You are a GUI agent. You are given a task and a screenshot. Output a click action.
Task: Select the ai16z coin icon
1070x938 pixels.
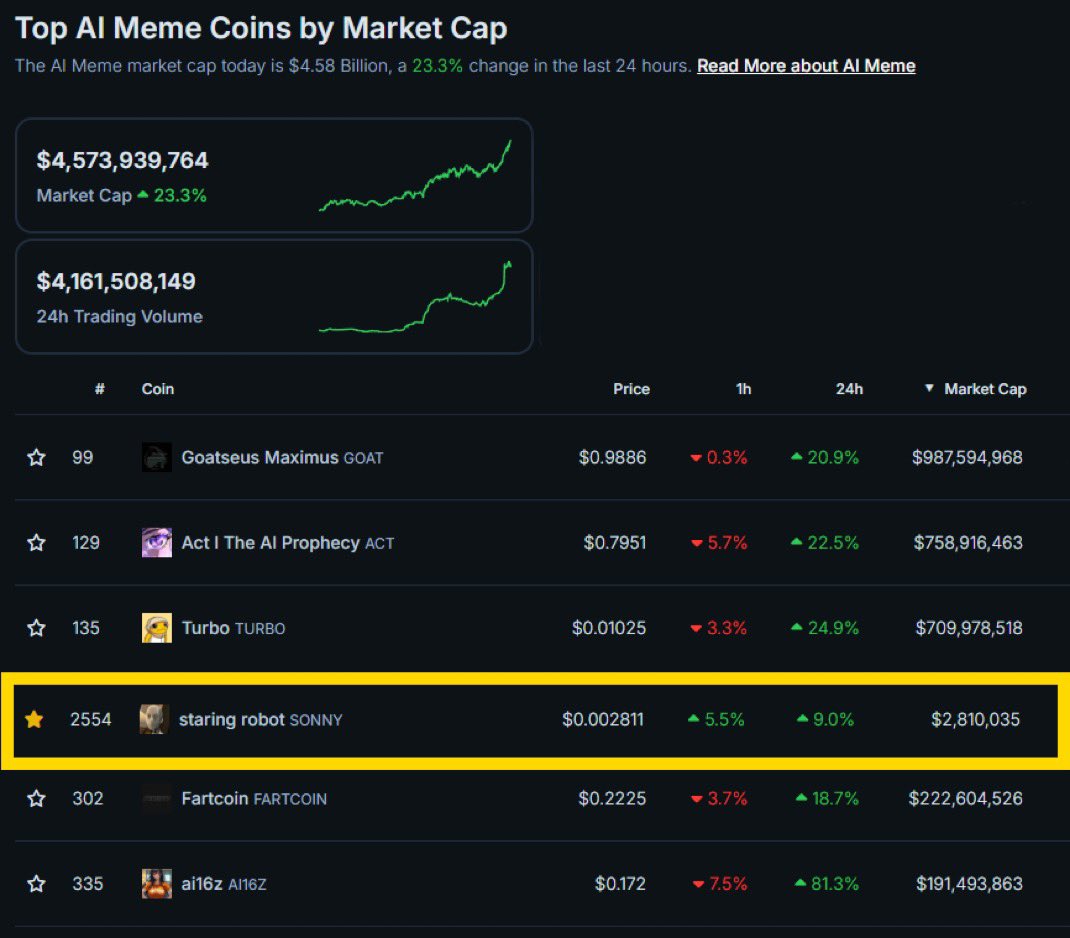[x=155, y=883]
